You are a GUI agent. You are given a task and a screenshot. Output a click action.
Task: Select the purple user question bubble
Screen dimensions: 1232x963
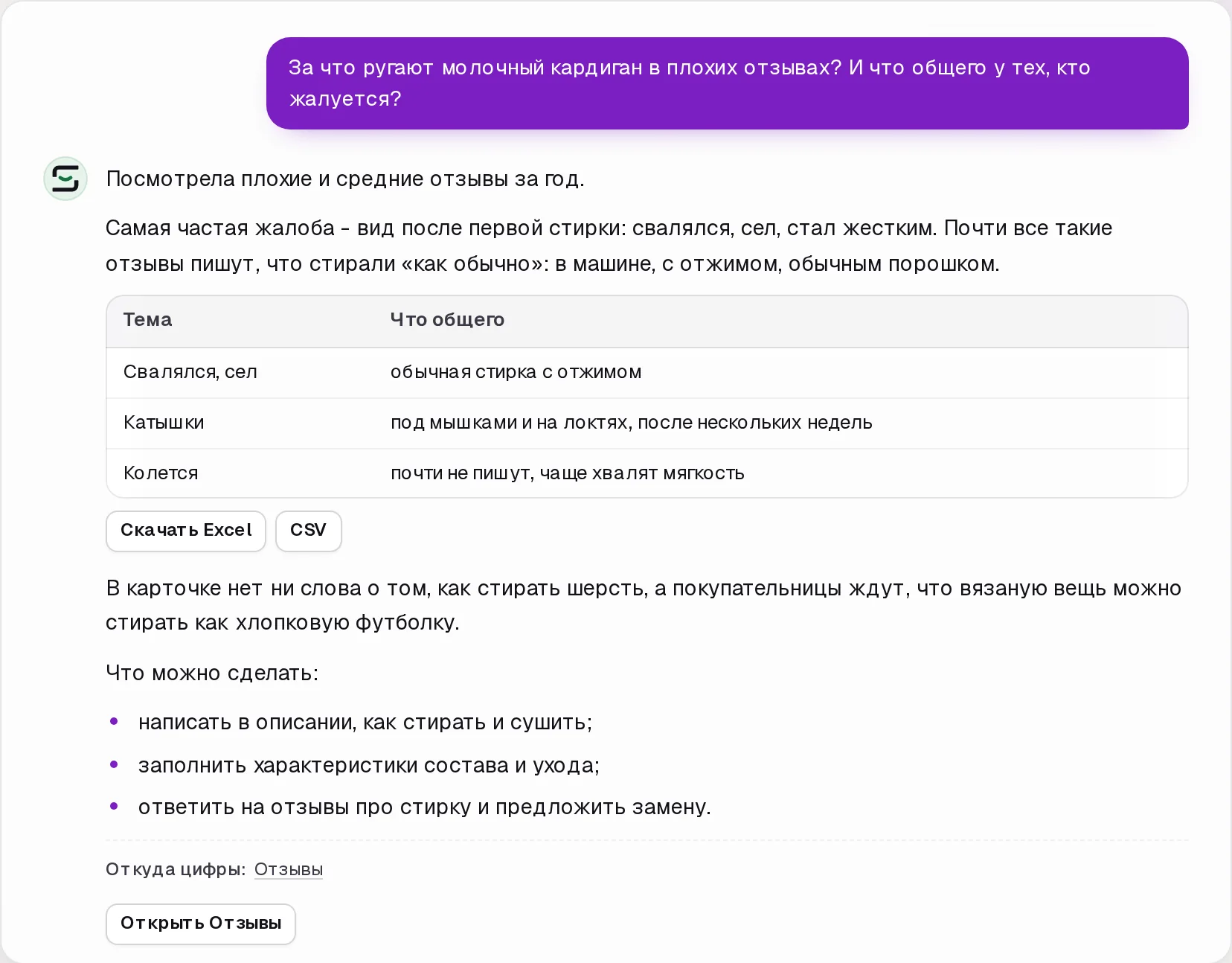(x=727, y=83)
